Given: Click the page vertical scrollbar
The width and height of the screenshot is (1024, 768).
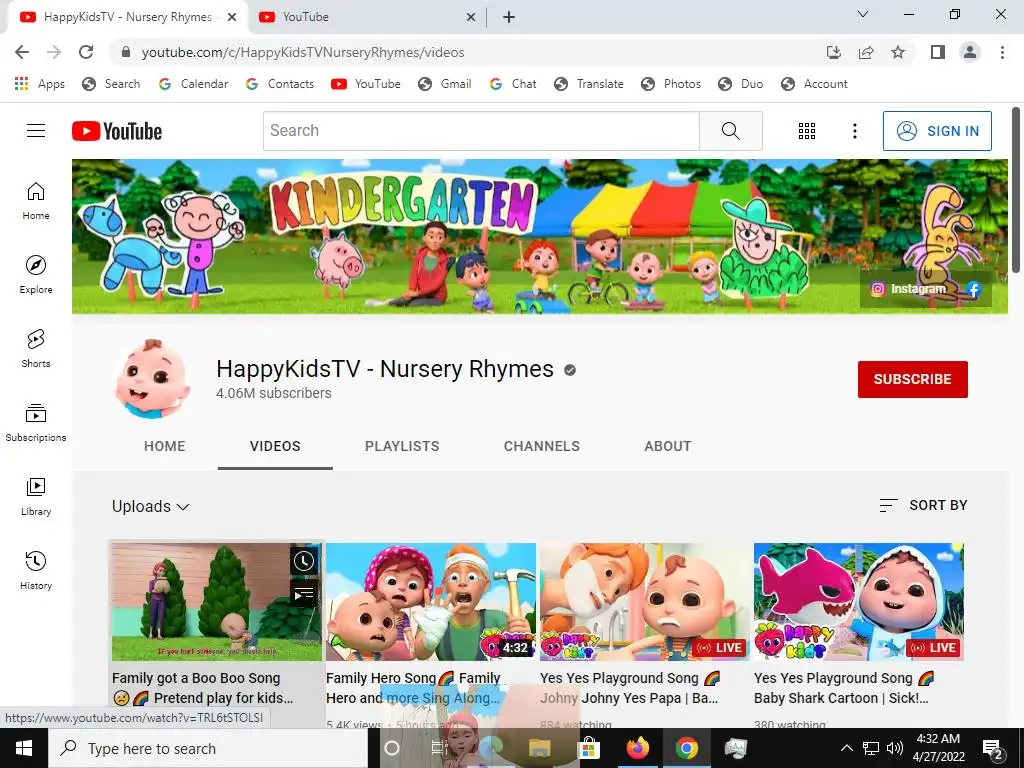Looking at the screenshot, I should (x=1016, y=189).
